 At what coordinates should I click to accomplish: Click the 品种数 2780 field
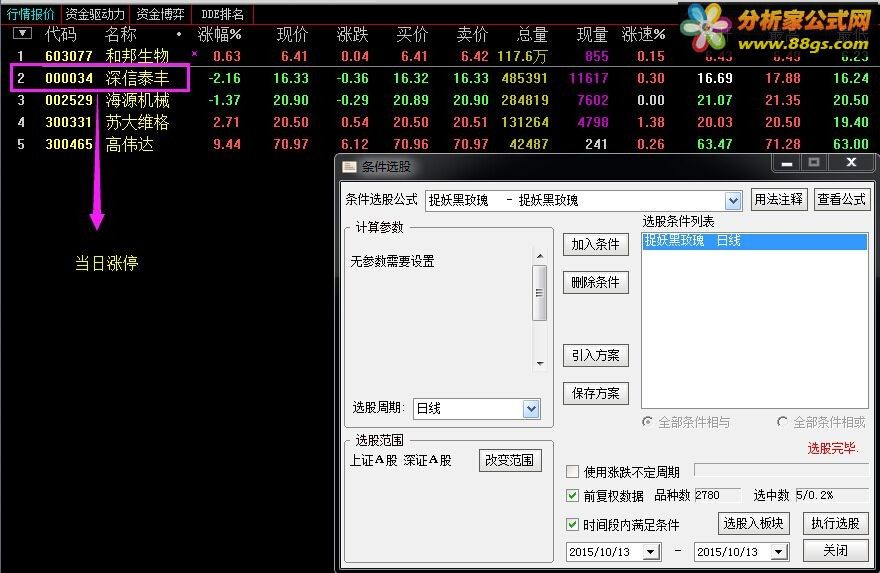point(717,495)
